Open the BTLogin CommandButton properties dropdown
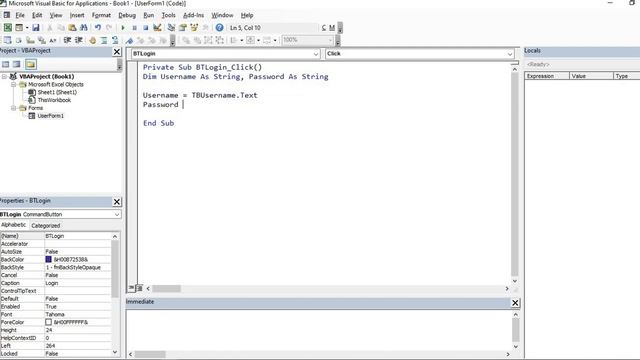 point(117,214)
